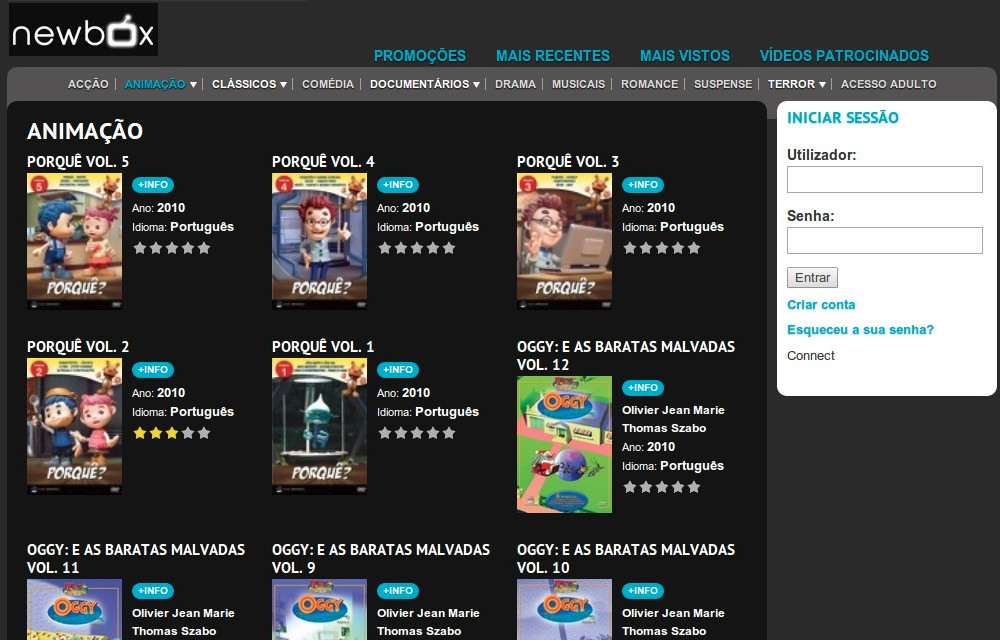Show +INFO for Porquê Vol. 5
This screenshot has height=640, width=1000.
(153, 185)
